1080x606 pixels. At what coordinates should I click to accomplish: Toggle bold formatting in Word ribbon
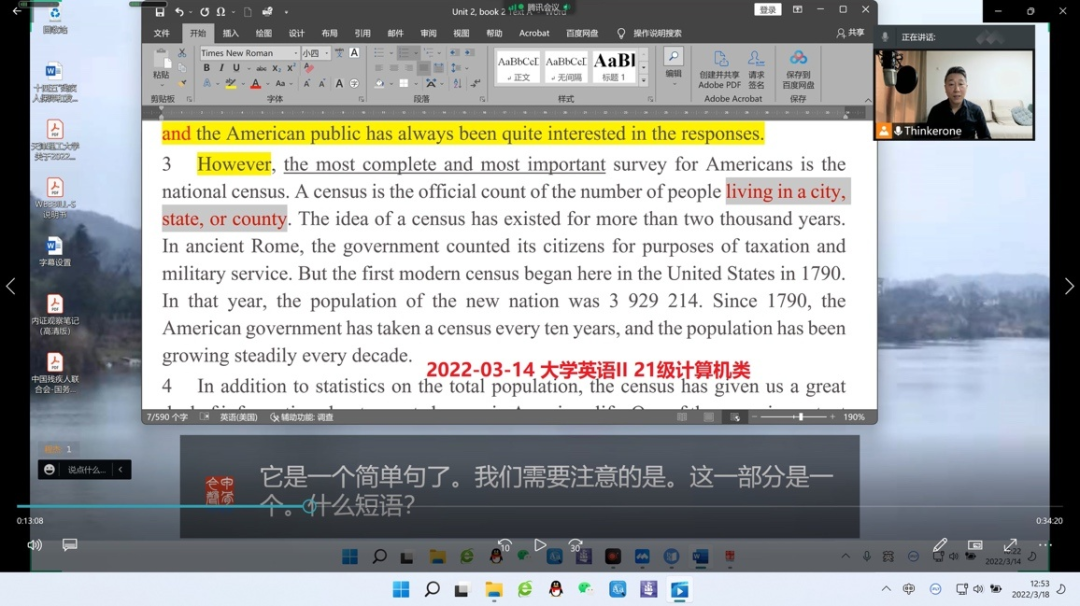(207, 68)
